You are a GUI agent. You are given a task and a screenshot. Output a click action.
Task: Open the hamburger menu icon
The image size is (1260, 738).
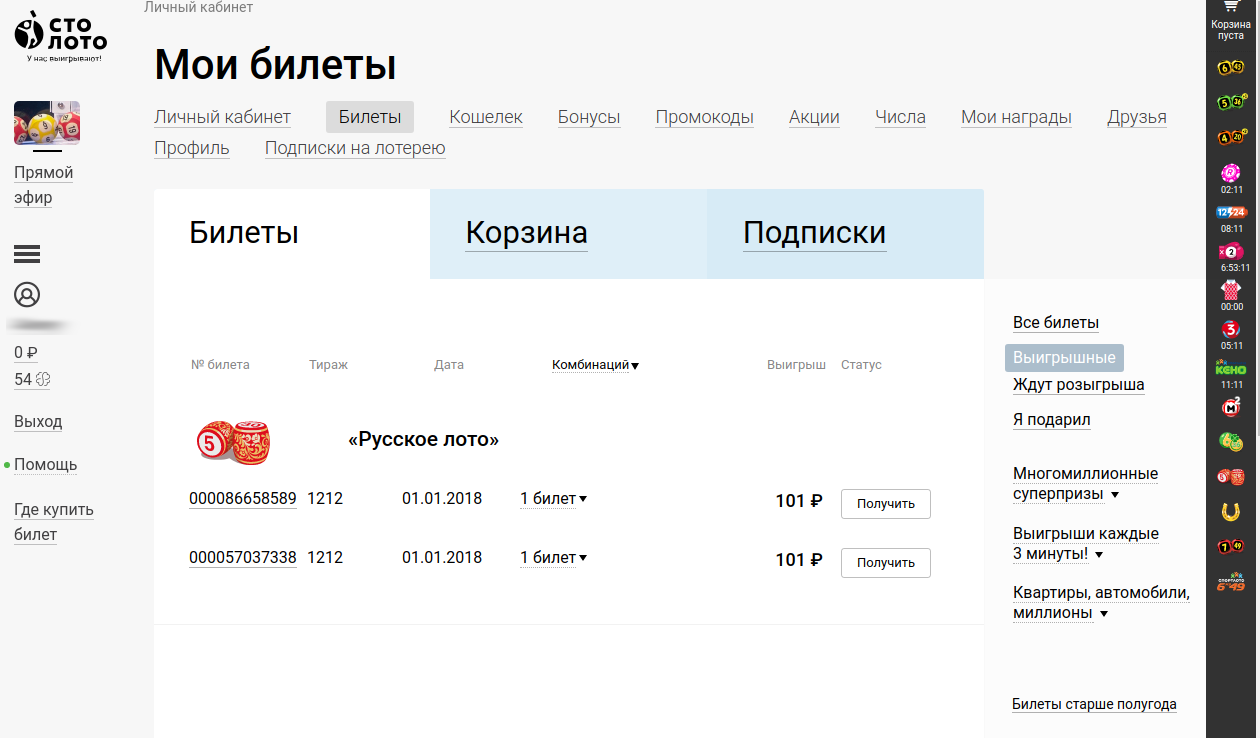[x=27, y=254]
